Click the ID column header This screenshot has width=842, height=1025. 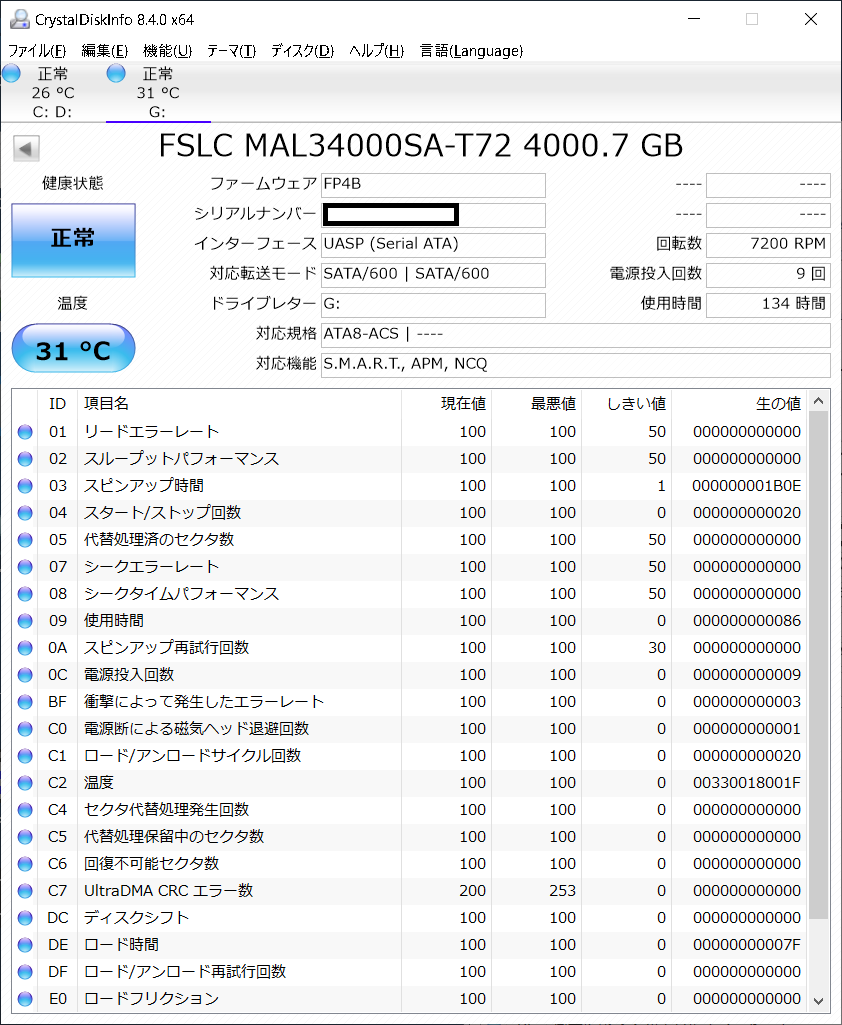pyautogui.click(x=58, y=404)
